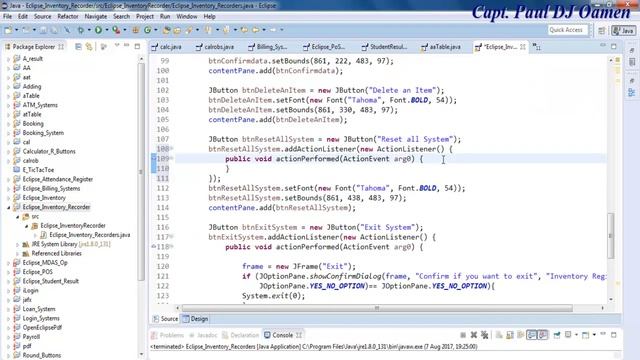Switch to the calrobs.java editor tab
The height and width of the screenshot is (360, 640).
215,47
